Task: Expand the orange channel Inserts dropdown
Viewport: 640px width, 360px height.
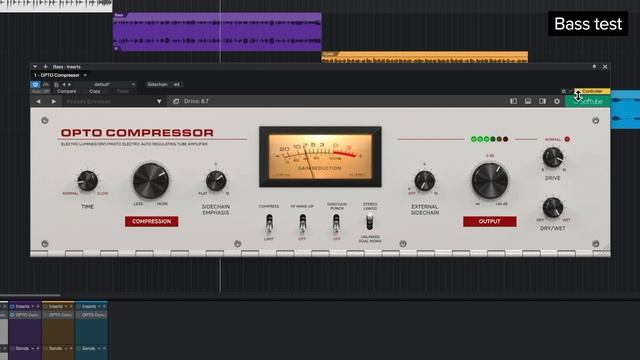Action: 66,306
